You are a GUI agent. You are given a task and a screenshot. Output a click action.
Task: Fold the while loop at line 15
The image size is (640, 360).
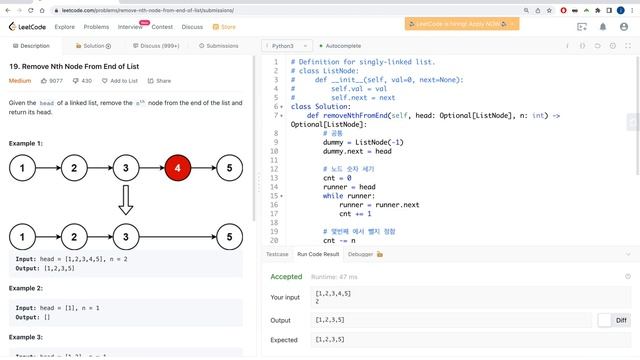click(281, 196)
